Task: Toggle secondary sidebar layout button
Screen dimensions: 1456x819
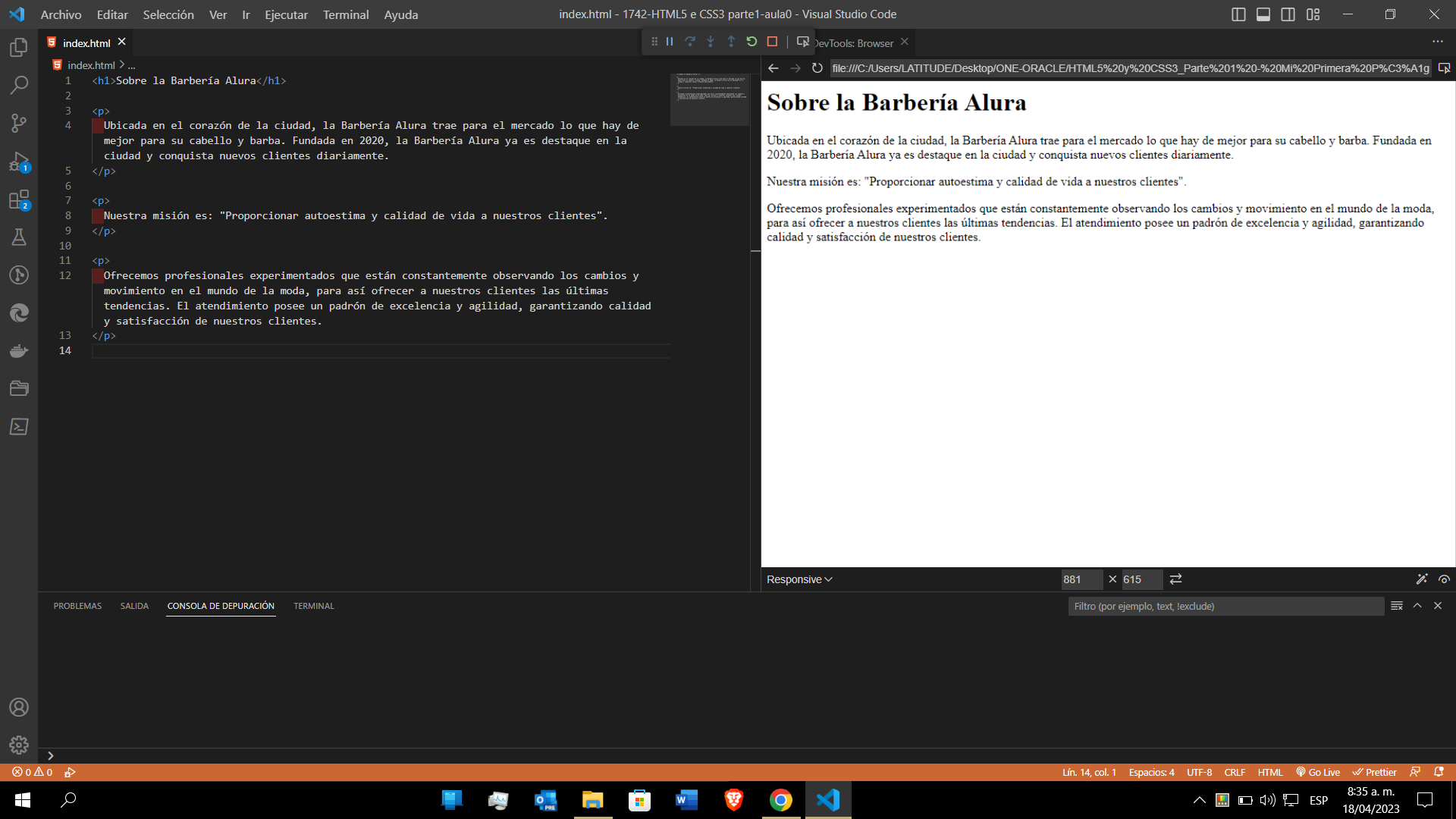Action: 1288,14
